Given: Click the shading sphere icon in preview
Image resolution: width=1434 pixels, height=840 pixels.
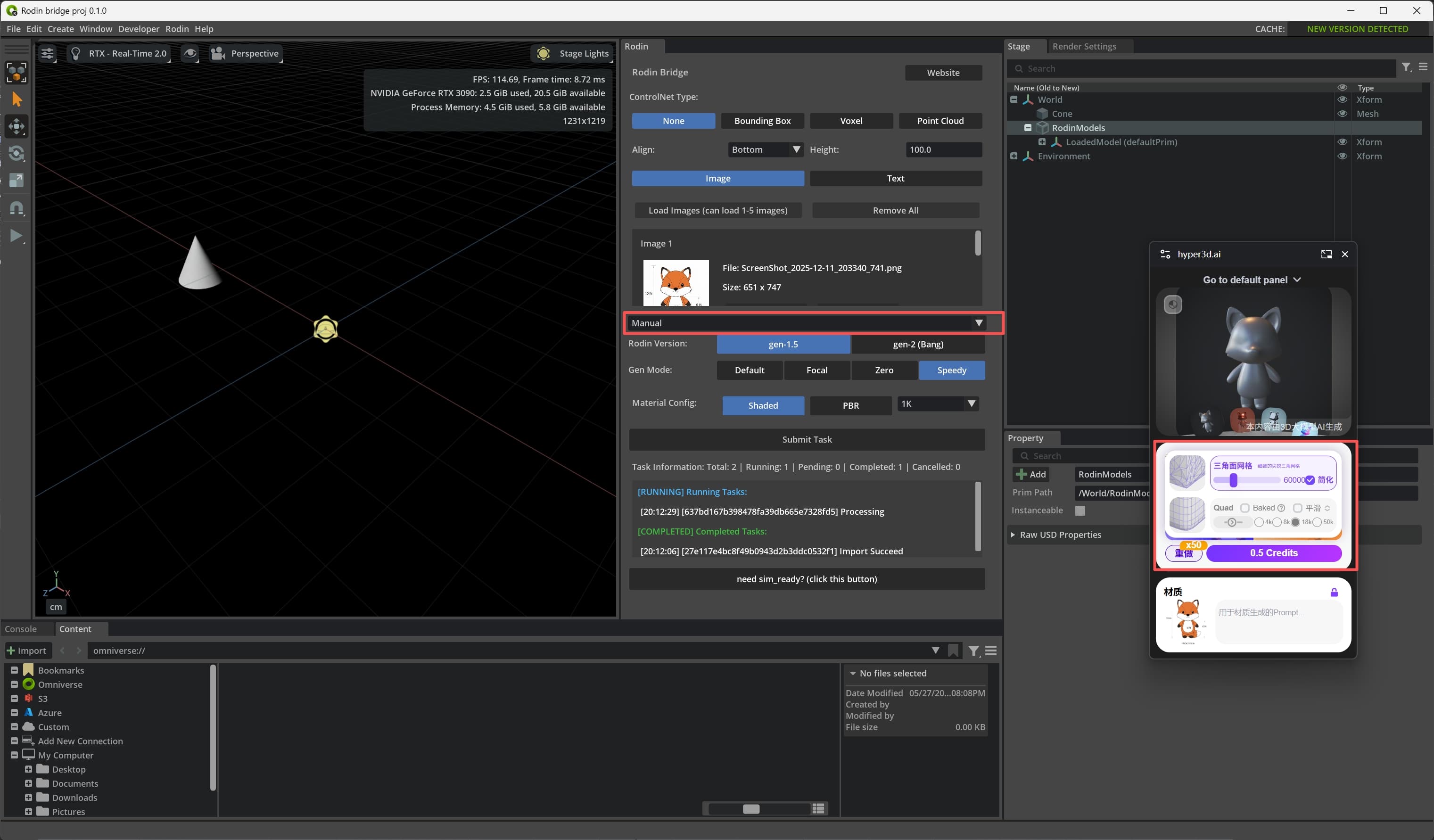Looking at the screenshot, I should point(1173,305).
